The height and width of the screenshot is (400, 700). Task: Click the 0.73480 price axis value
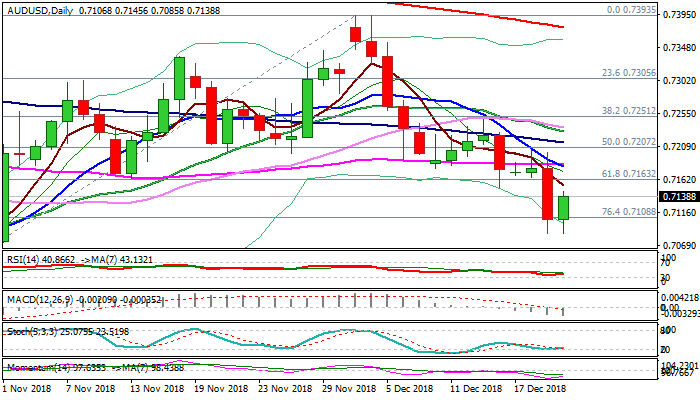(680, 48)
